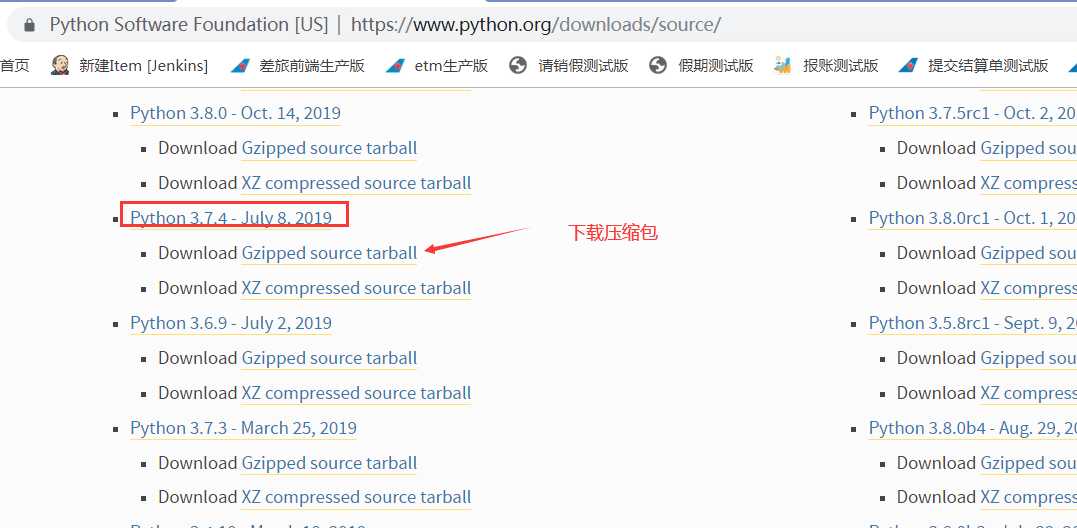
Task: Download Gzipped source for Python 3.8.0b4
Action: point(1028,463)
